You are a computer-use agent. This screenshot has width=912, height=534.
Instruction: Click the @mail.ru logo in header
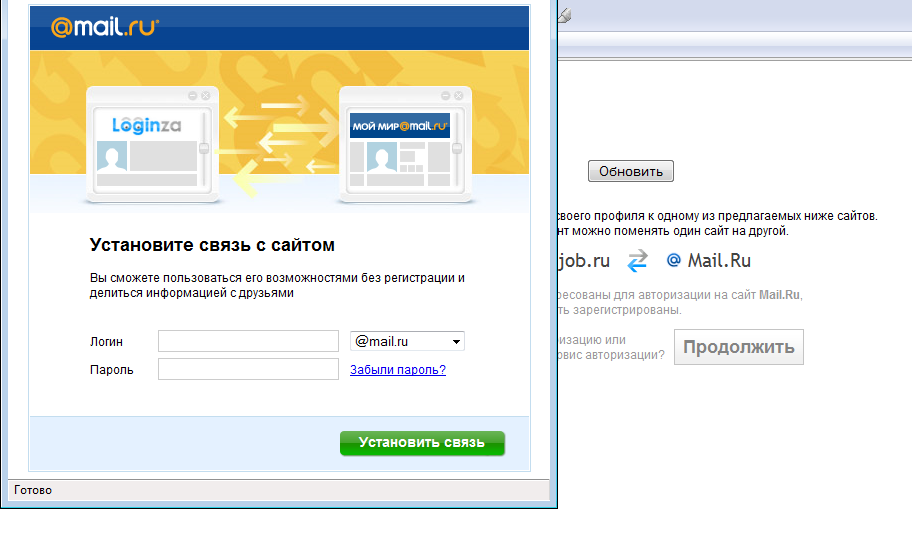tap(104, 27)
